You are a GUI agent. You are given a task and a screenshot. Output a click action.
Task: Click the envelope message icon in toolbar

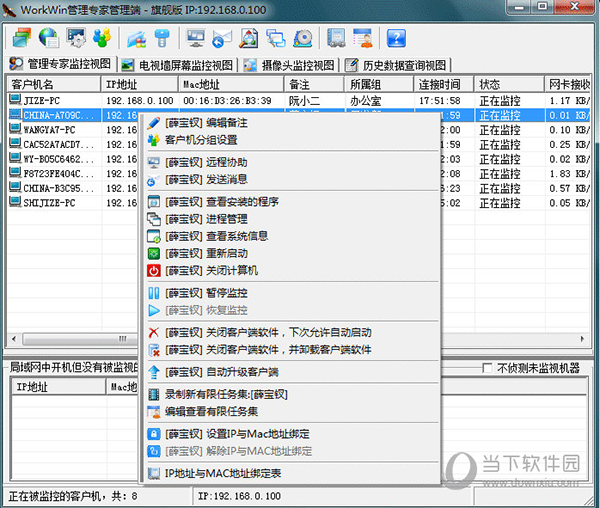click(222, 38)
